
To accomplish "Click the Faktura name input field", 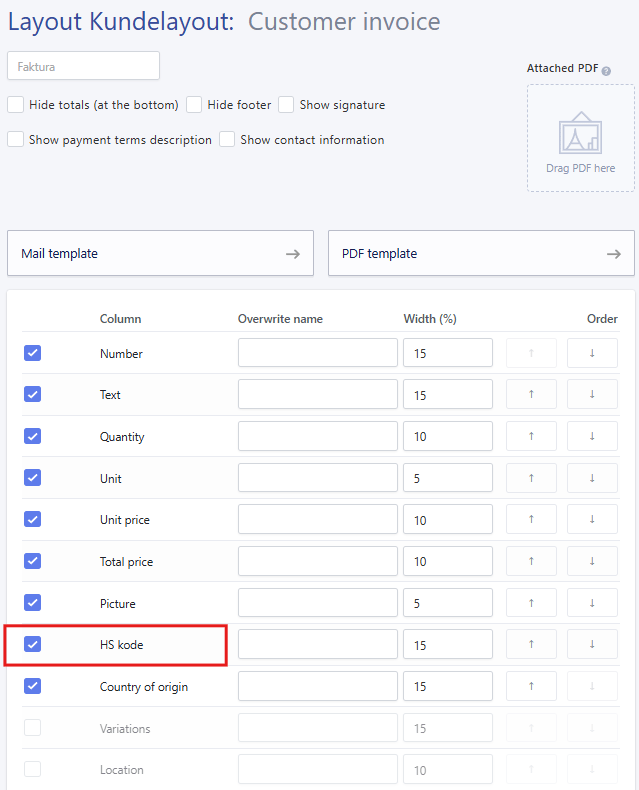I will 83,66.
